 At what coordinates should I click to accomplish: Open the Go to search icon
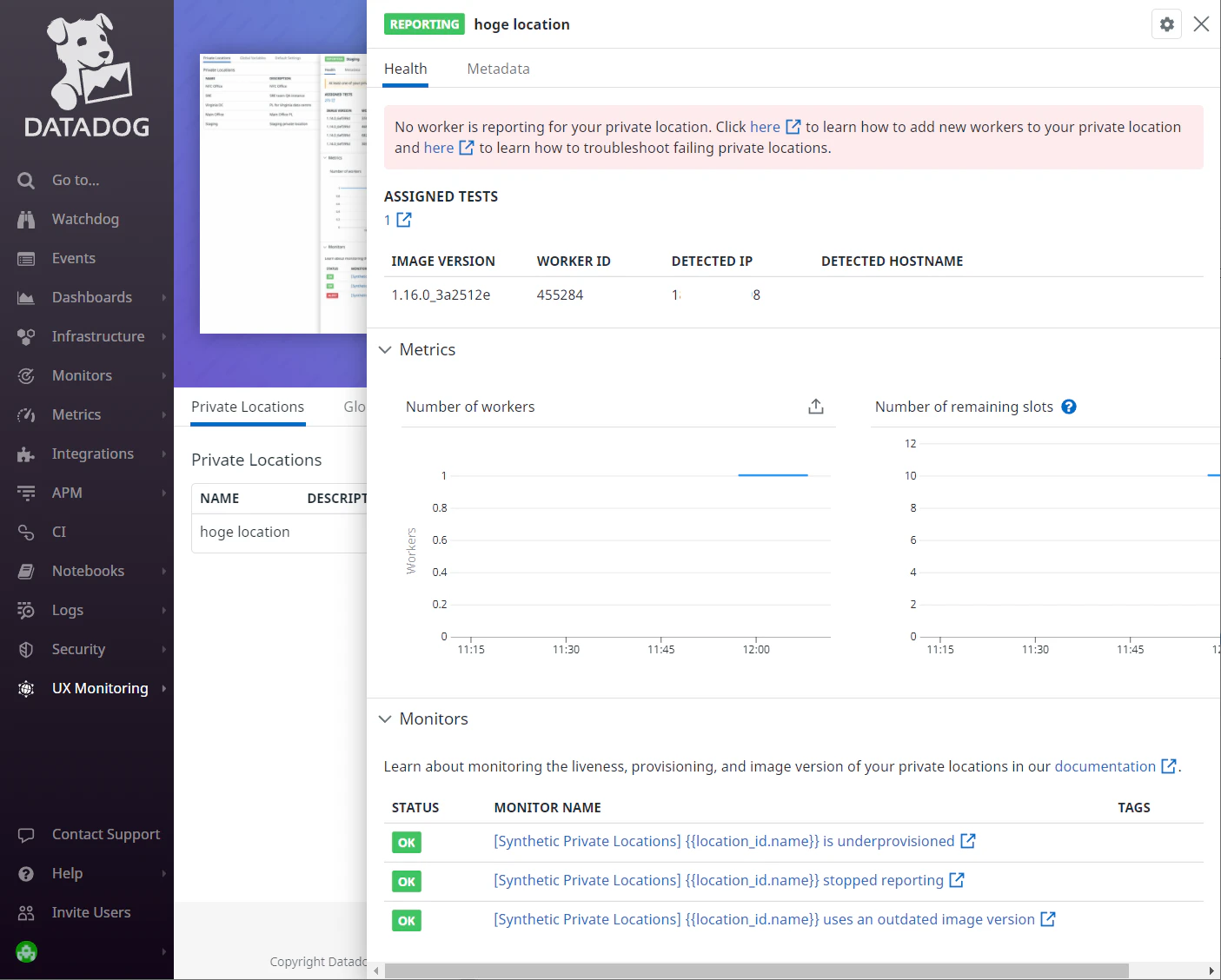pos(26,181)
